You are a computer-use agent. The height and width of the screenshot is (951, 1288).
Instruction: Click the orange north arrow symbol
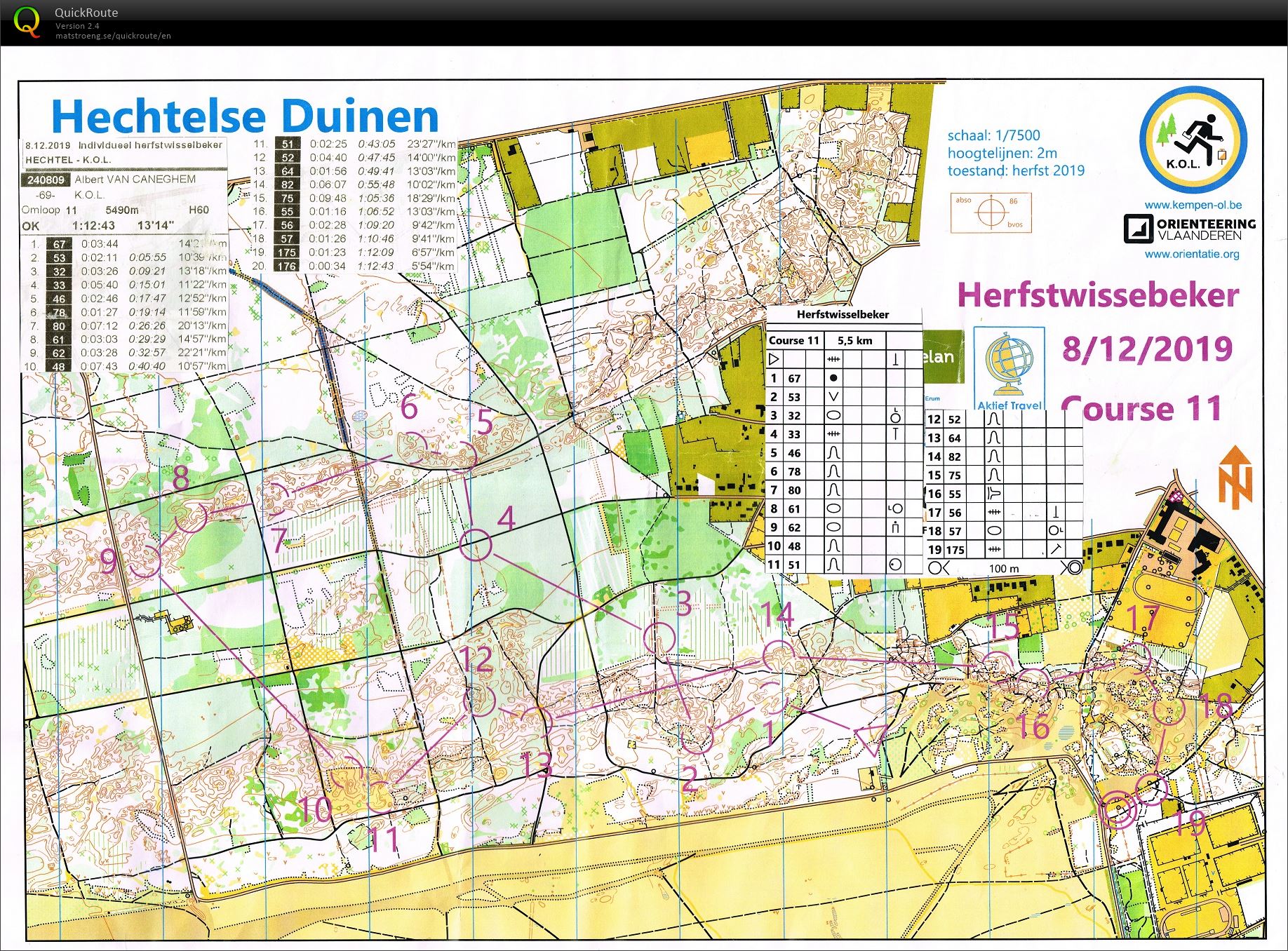coord(1235,476)
